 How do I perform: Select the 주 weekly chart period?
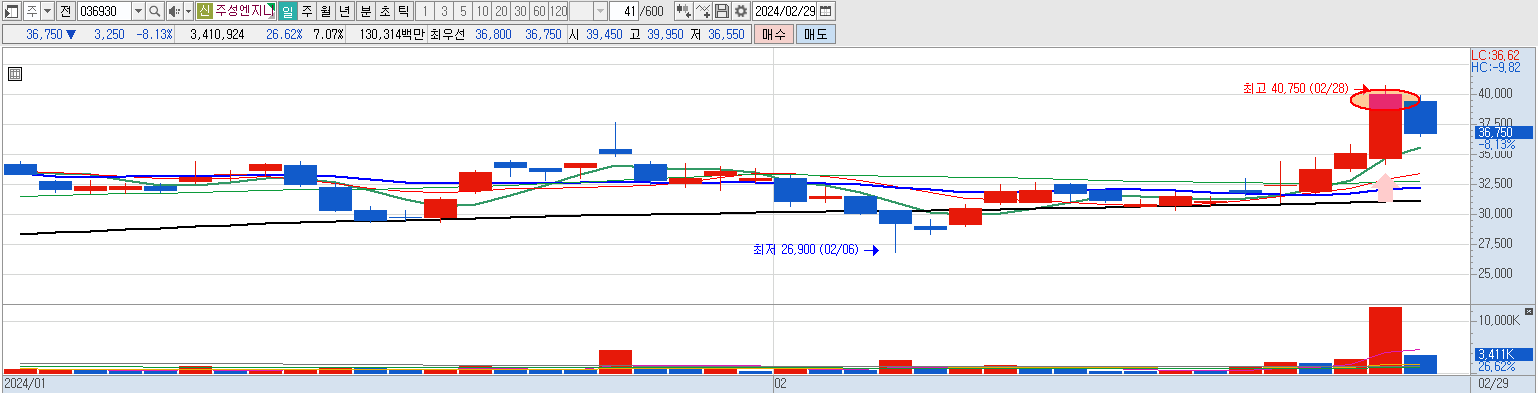(x=306, y=12)
